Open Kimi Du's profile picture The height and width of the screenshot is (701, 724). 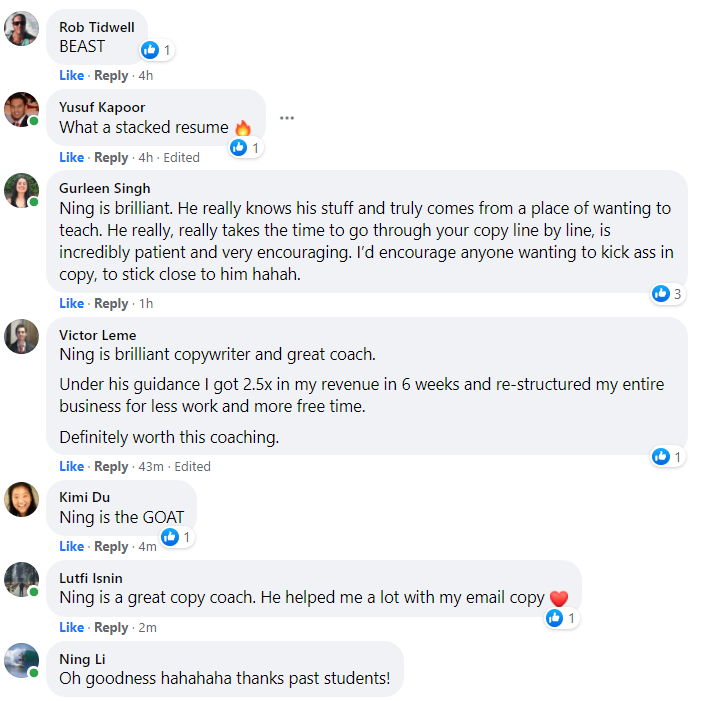point(22,499)
